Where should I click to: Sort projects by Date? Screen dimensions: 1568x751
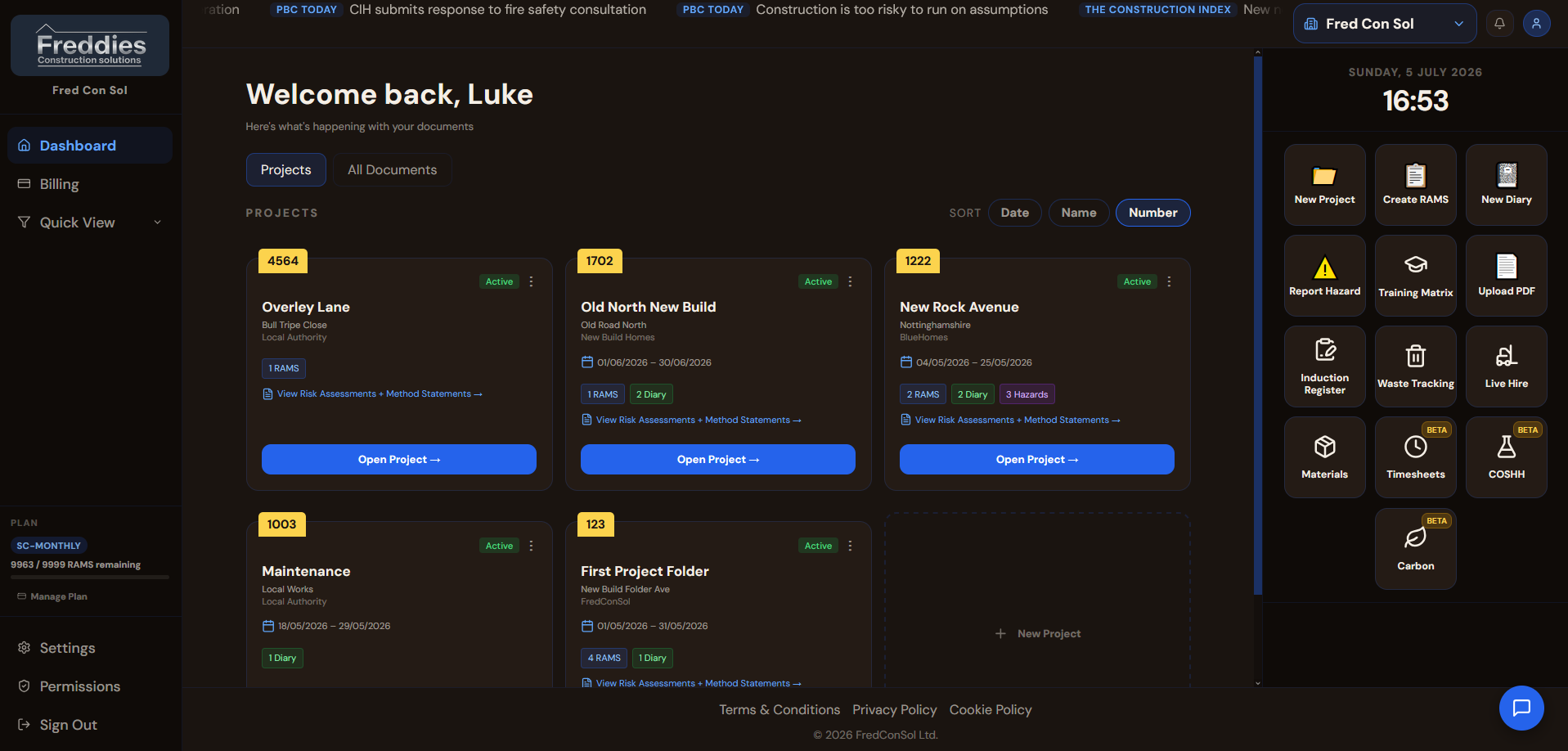(x=1015, y=213)
